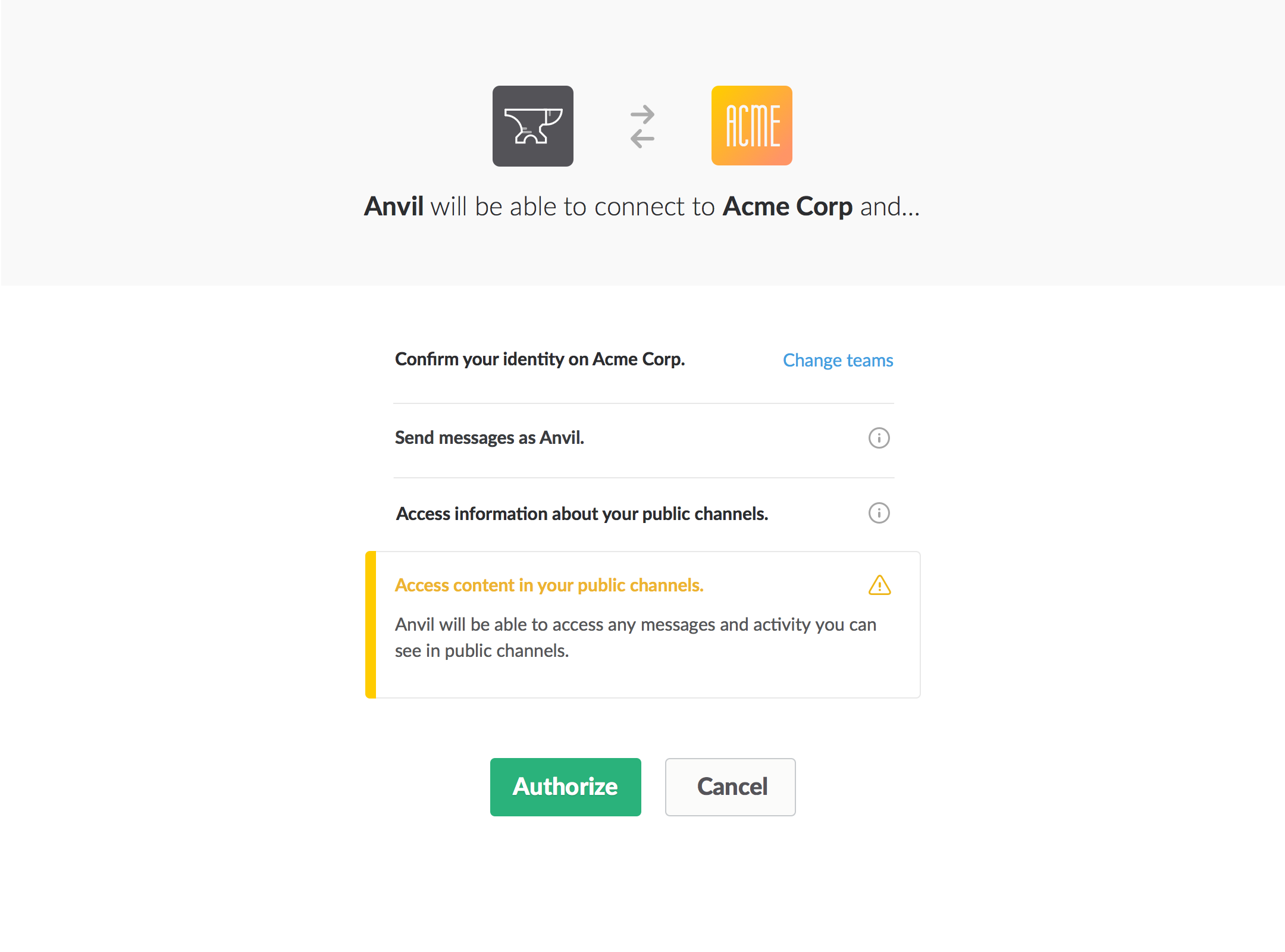The height and width of the screenshot is (952, 1285).
Task: Click the info circle icon beside Send messages
Action: pyautogui.click(x=878, y=438)
